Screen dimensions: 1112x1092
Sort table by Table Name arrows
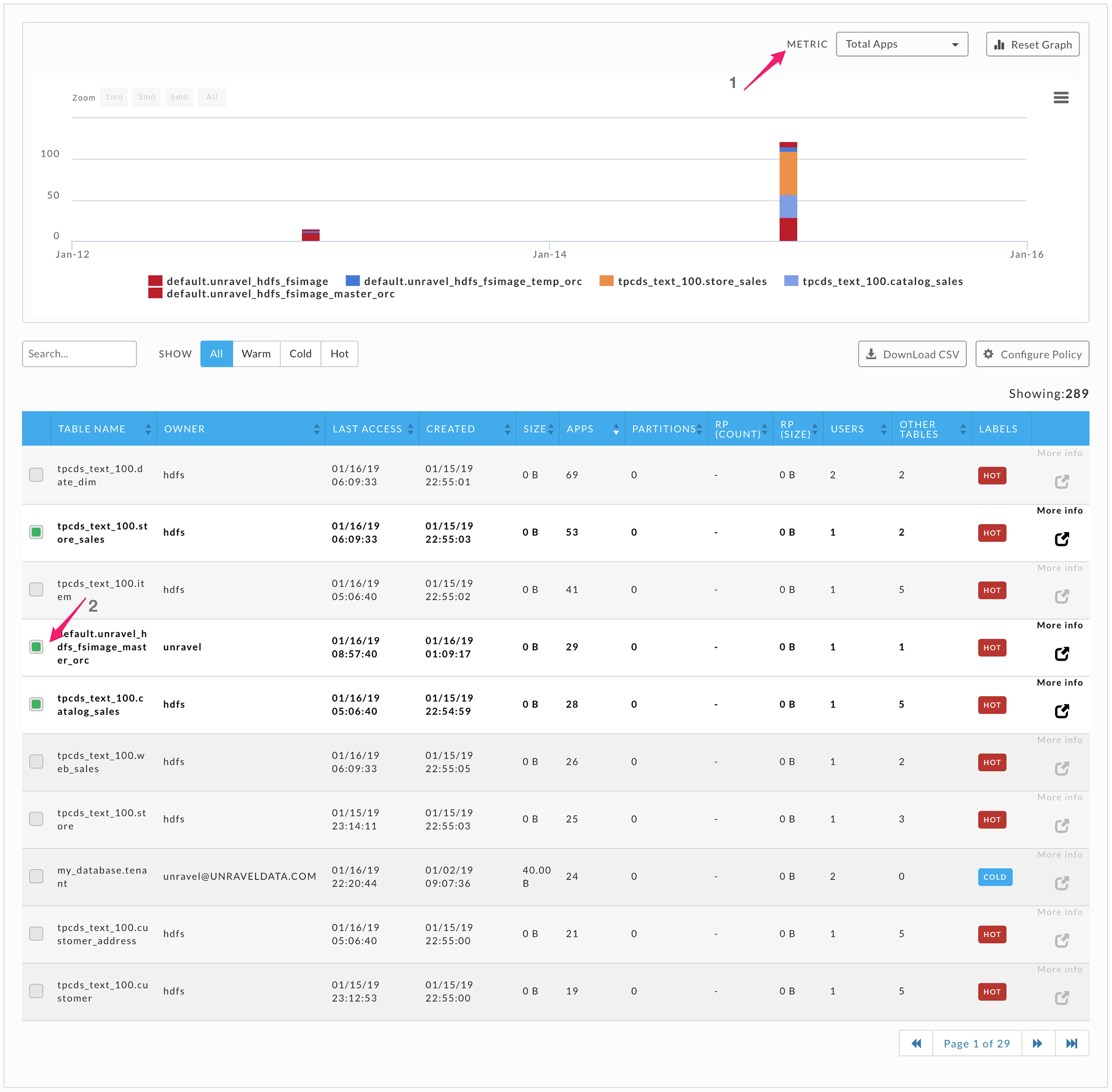[x=148, y=429]
